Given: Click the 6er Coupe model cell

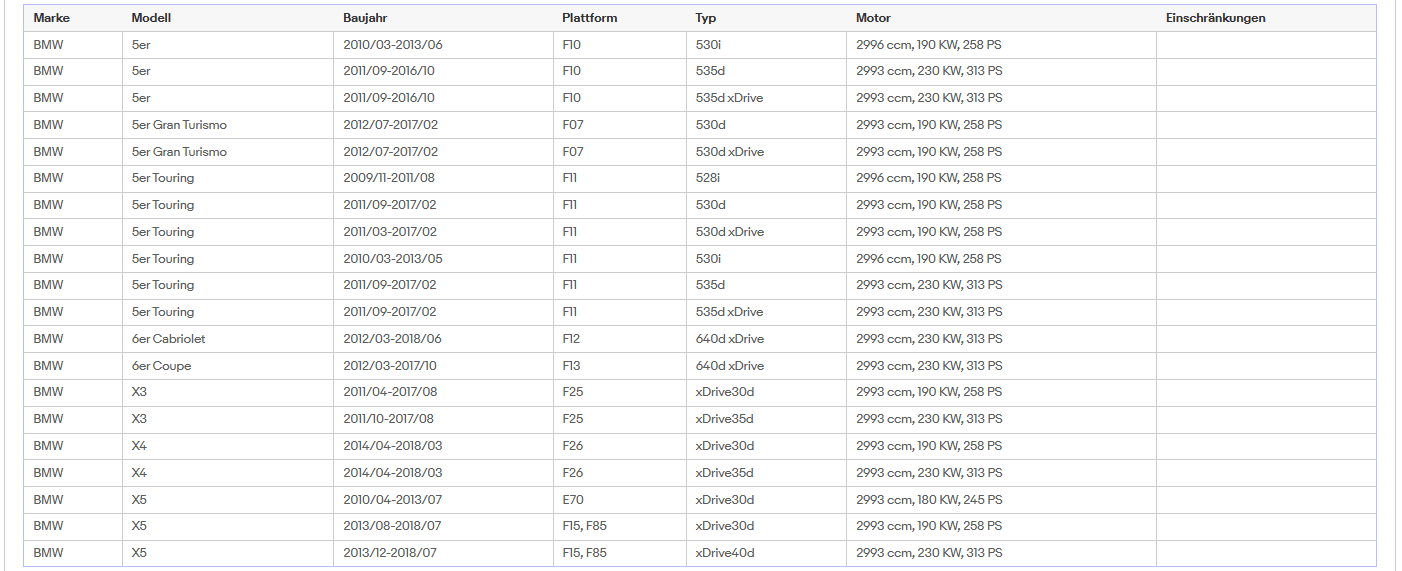Looking at the screenshot, I should point(228,366).
